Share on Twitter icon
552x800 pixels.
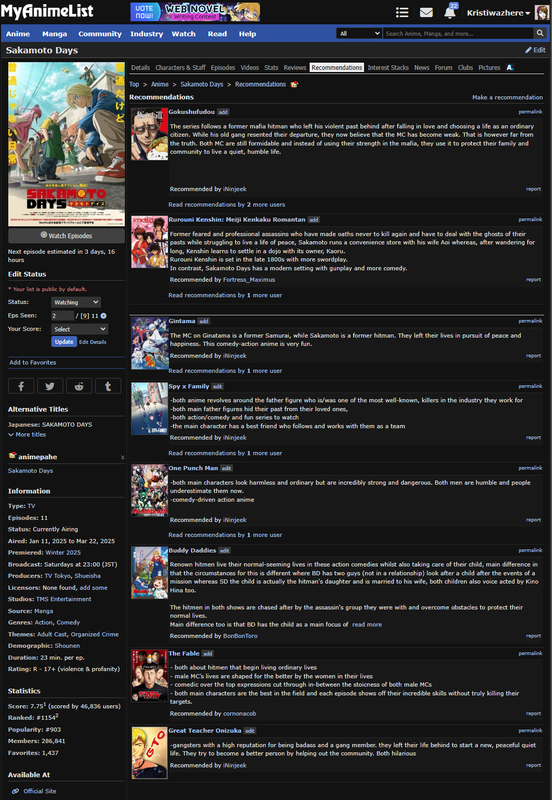[x=50, y=386]
